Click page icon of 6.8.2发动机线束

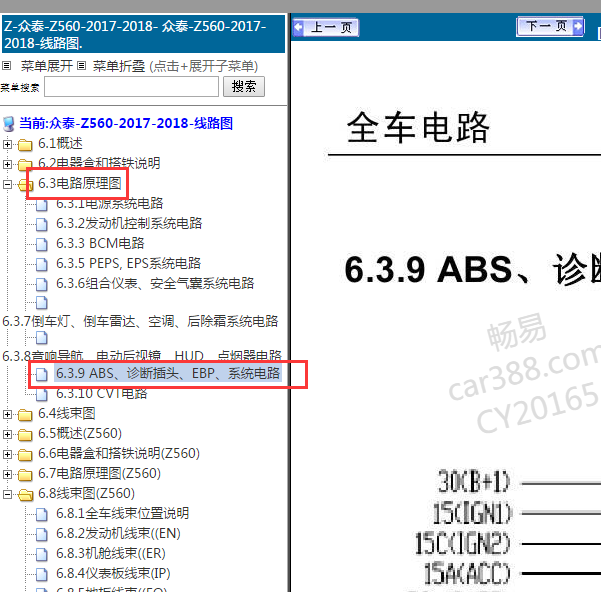[42, 535]
